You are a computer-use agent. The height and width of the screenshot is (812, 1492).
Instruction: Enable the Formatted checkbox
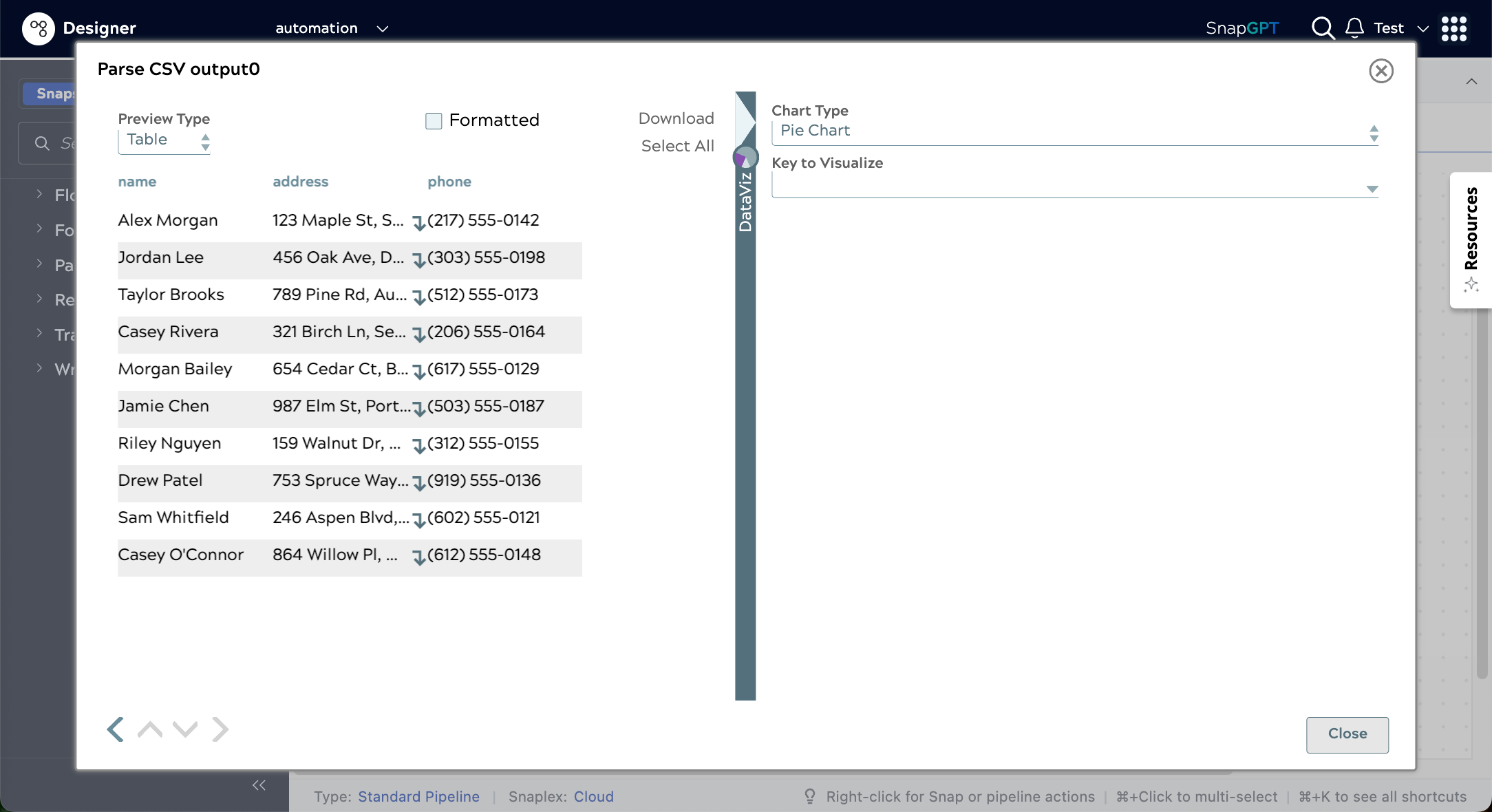point(434,121)
